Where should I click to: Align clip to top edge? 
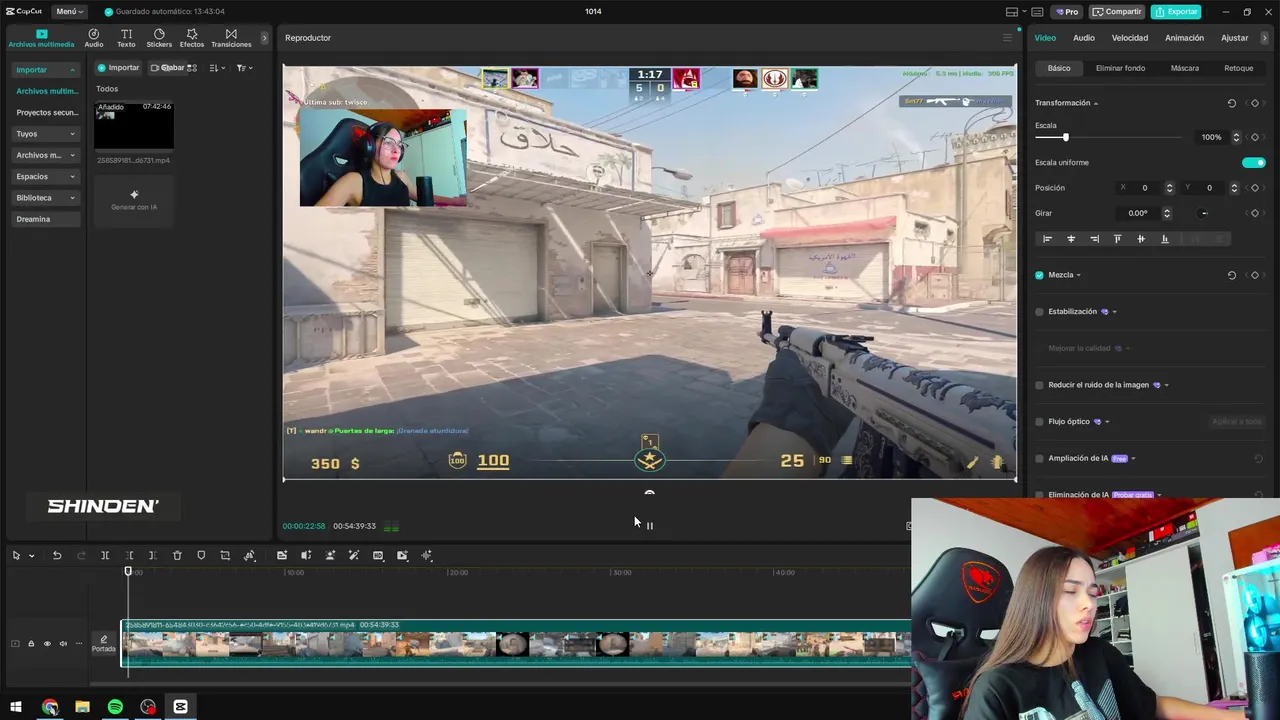click(1117, 239)
